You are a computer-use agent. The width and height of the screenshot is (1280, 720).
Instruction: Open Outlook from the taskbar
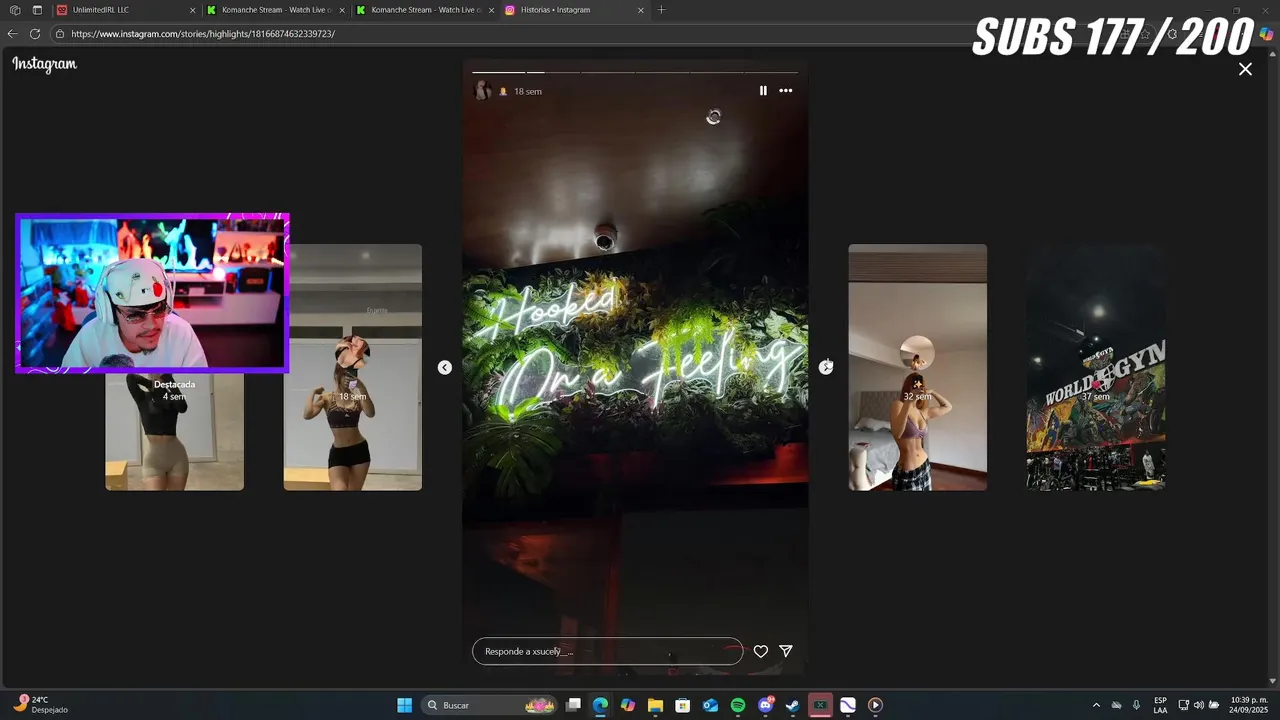[710, 705]
